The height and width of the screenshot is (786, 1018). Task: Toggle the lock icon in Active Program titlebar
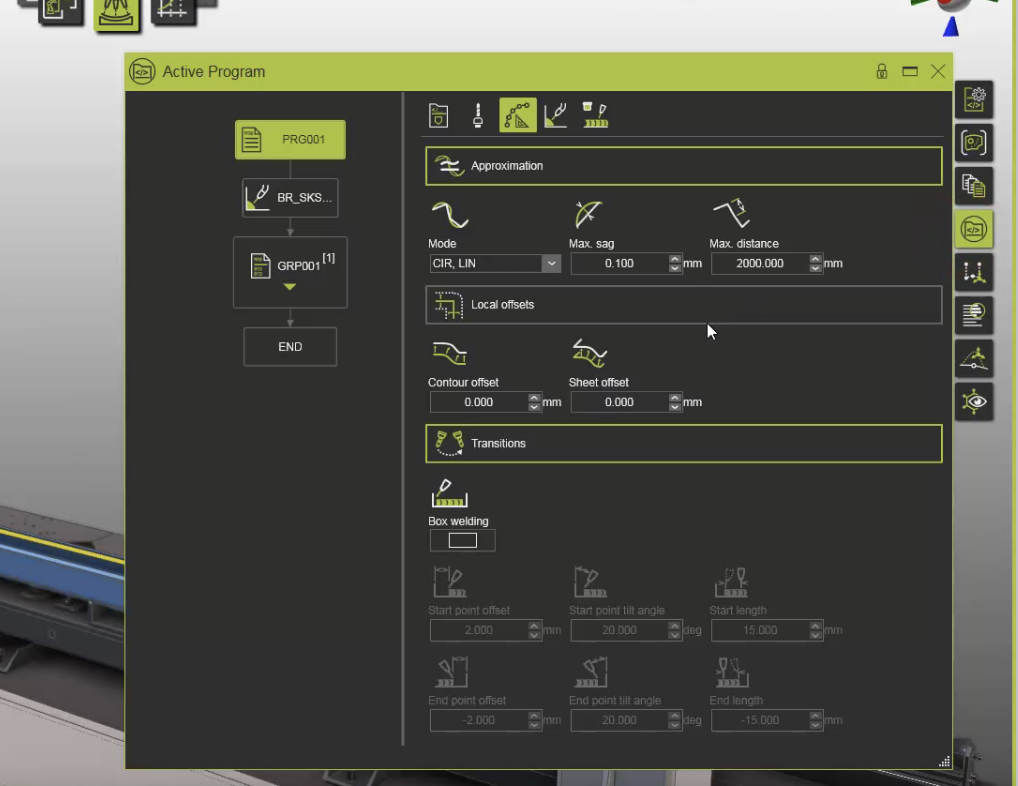click(881, 71)
